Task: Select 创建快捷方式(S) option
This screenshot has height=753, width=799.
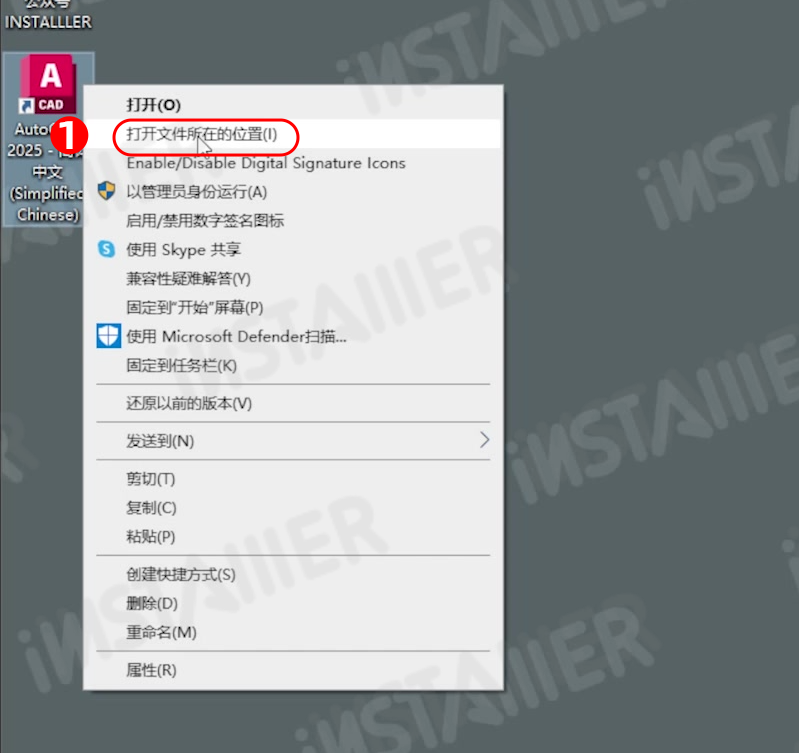Action: pos(293,575)
